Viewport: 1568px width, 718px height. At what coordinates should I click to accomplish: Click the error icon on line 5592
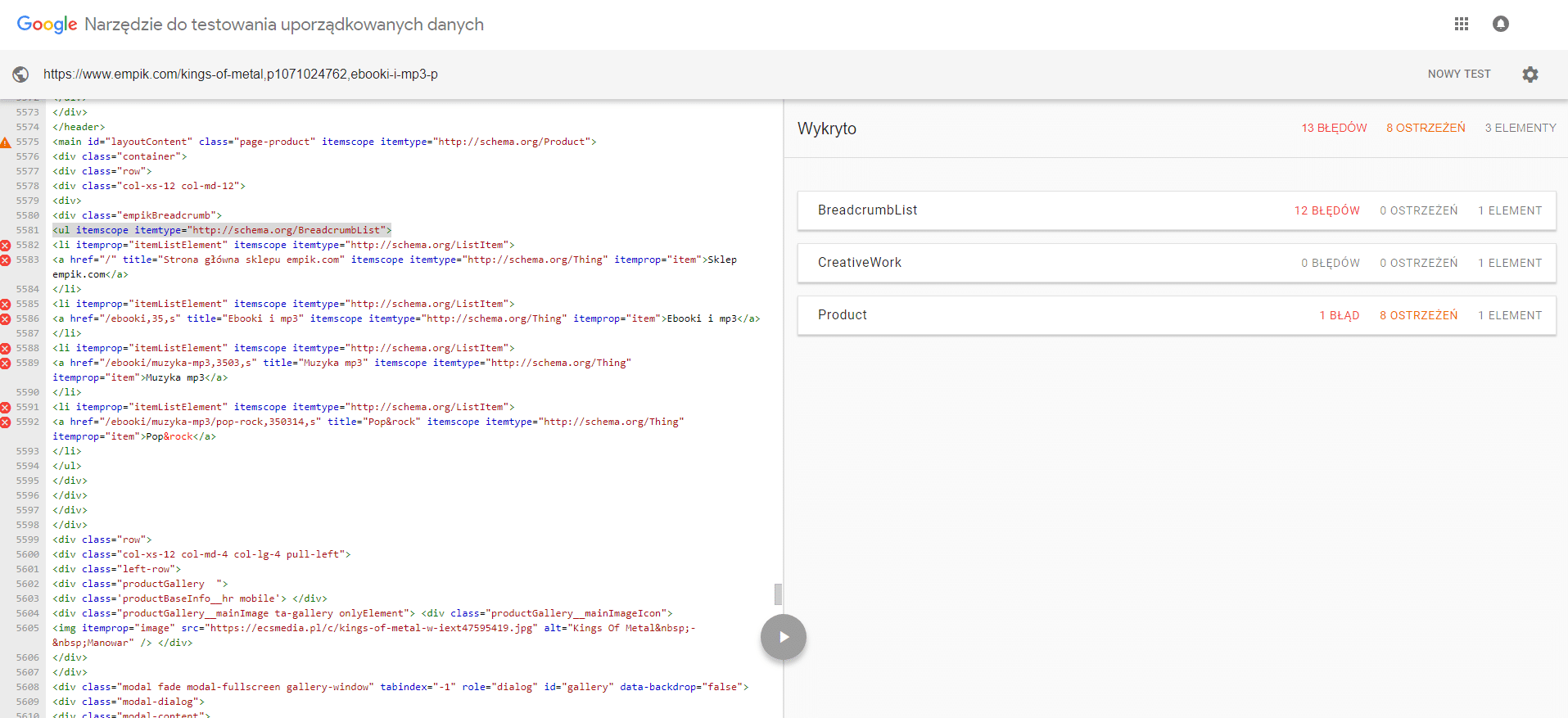pos(5,422)
